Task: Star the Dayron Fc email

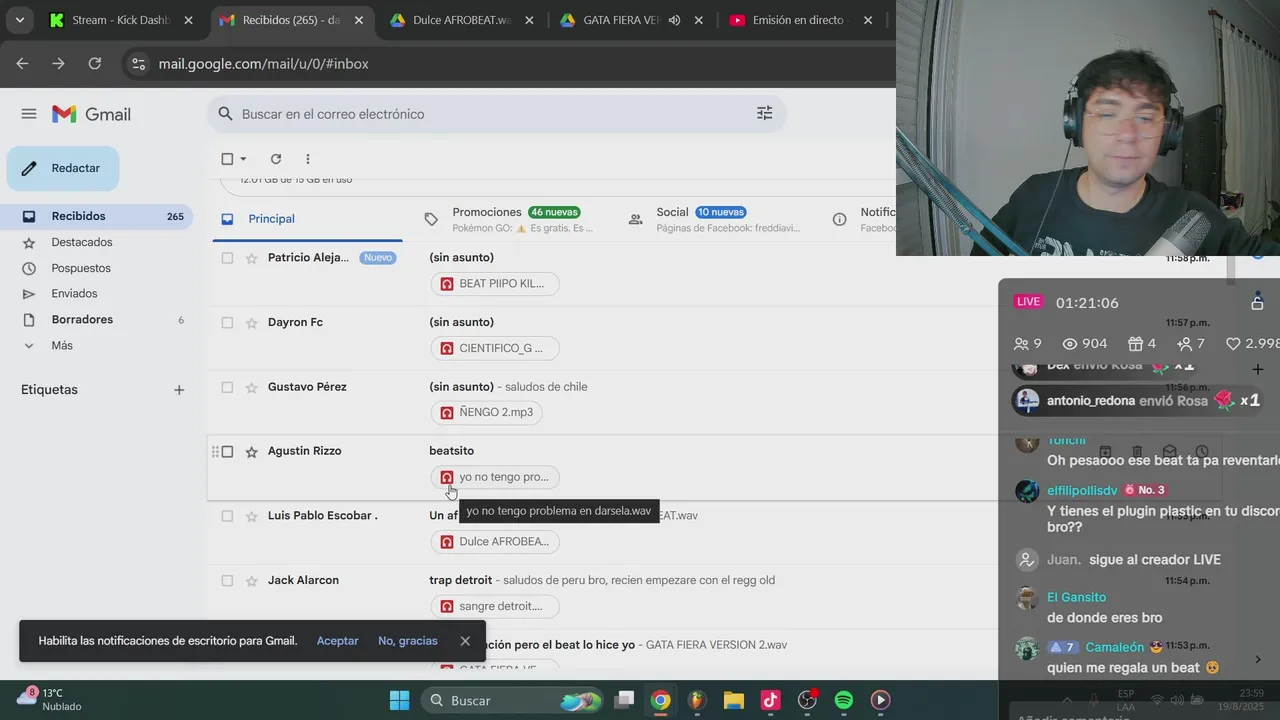Action: 252,323
